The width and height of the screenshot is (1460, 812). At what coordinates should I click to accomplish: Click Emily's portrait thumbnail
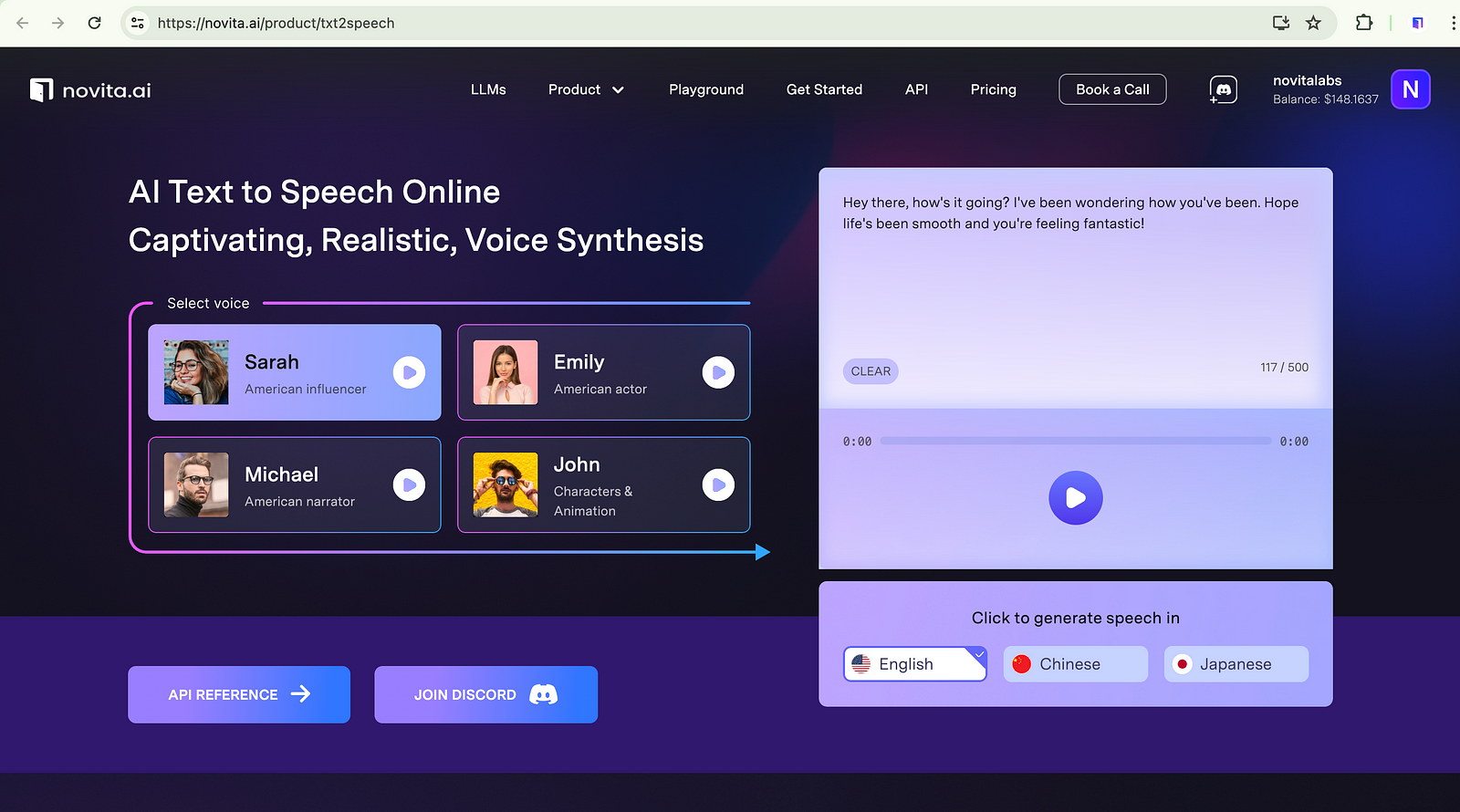point(506,372)
